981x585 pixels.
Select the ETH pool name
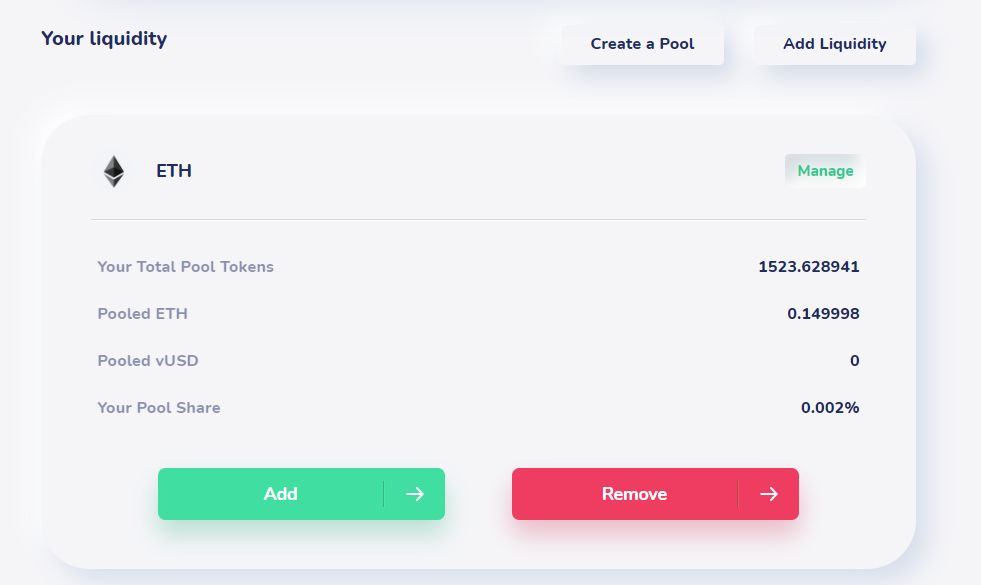pos(174,171)
